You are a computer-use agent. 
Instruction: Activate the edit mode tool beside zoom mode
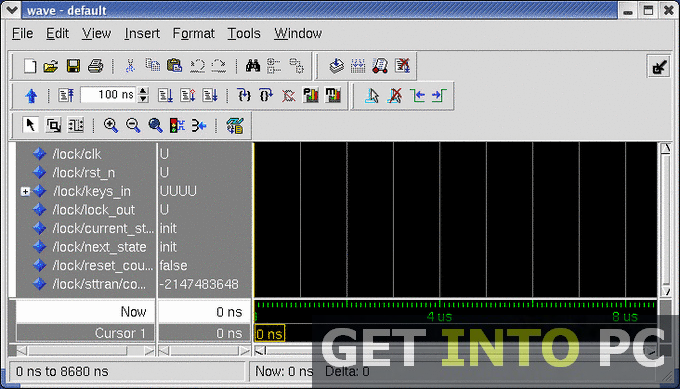[75, 126]
